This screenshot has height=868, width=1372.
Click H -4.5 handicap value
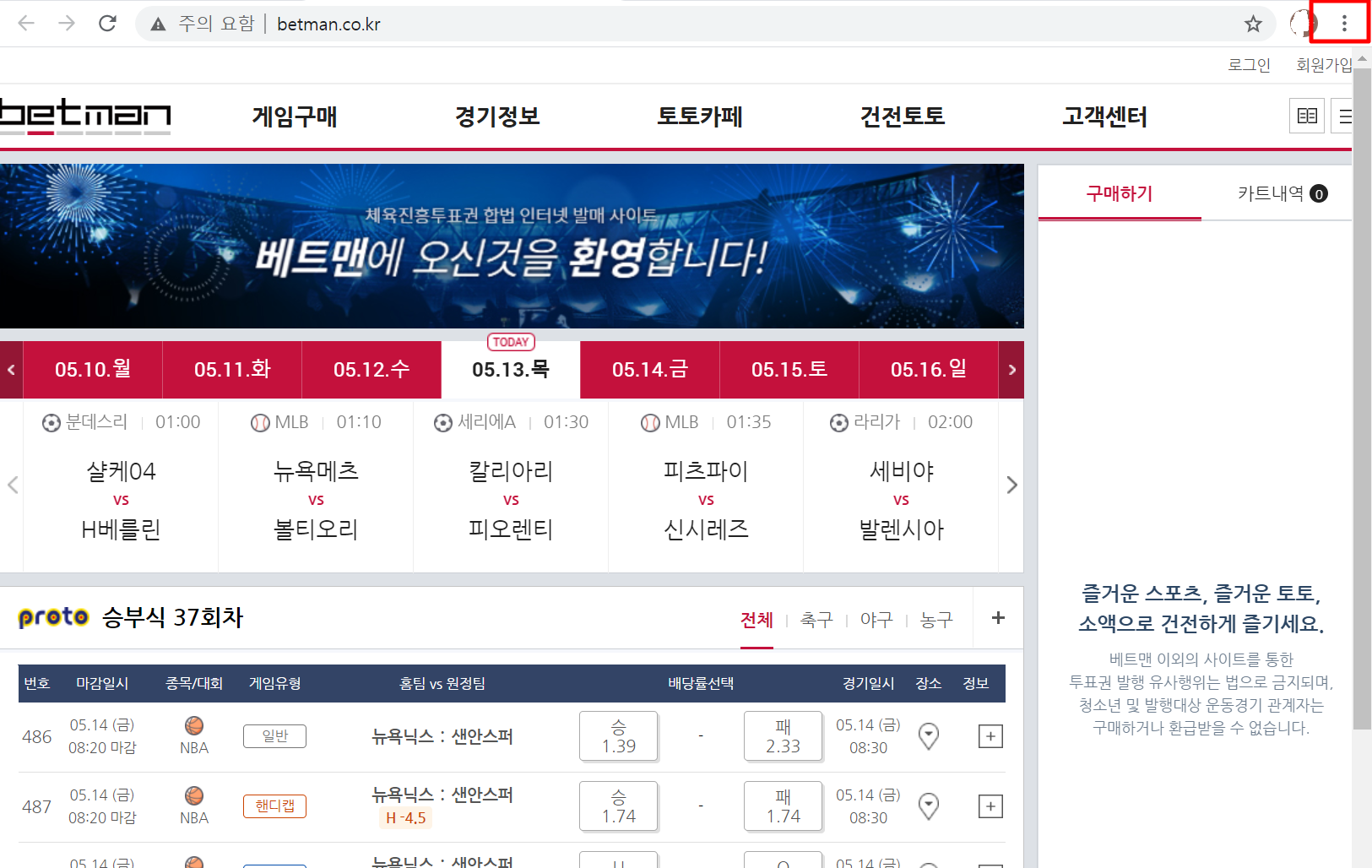click(x=405, y=817)
